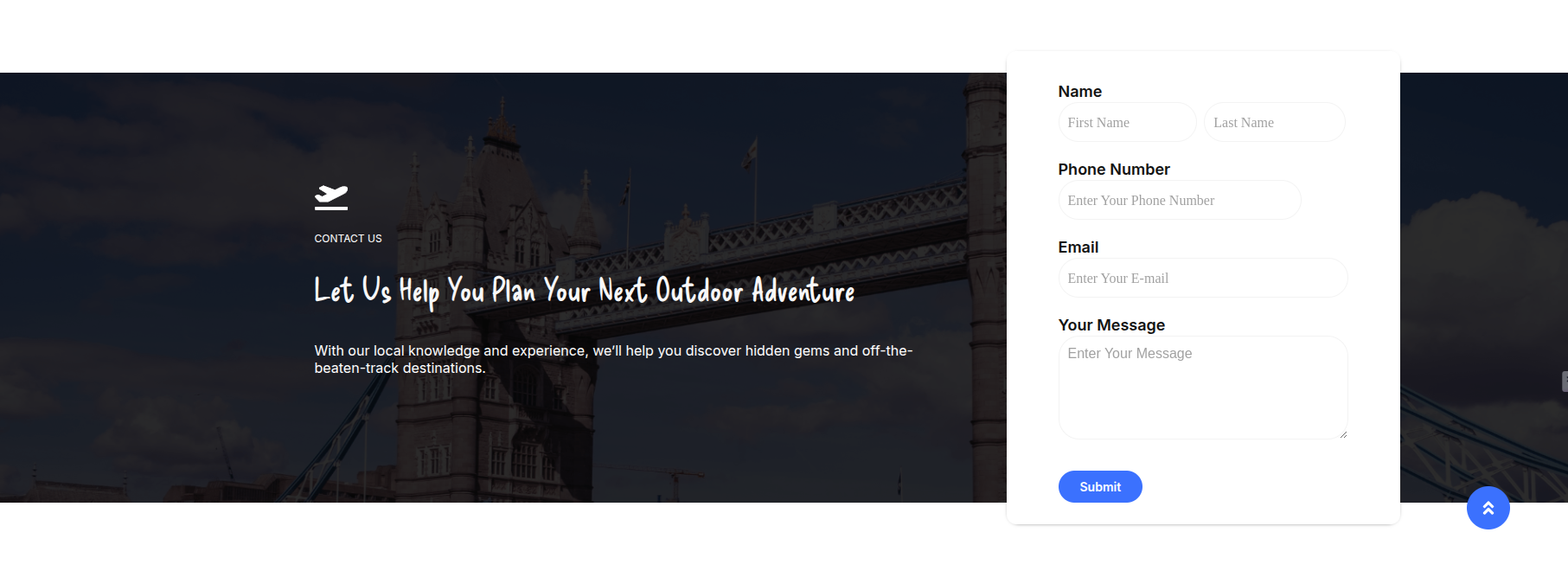Screen dimensions: 1568x571
Task: Select the E-mail input box
Action: [1203, 278]
